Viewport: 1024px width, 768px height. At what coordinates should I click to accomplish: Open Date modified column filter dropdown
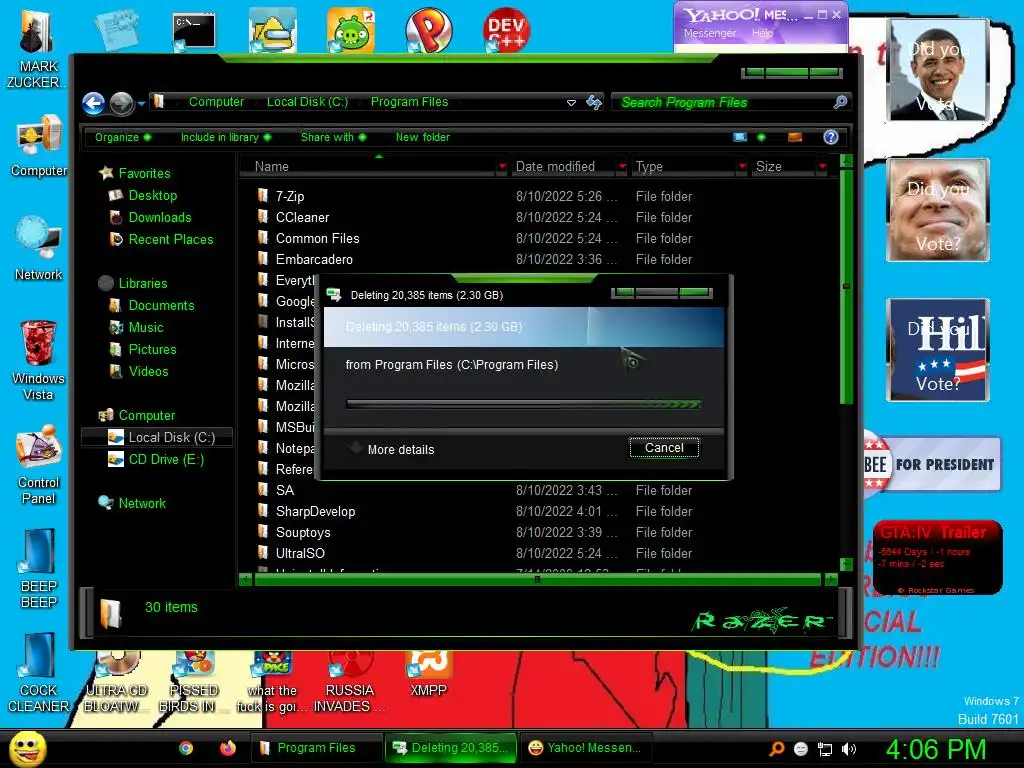pos(622,167)
